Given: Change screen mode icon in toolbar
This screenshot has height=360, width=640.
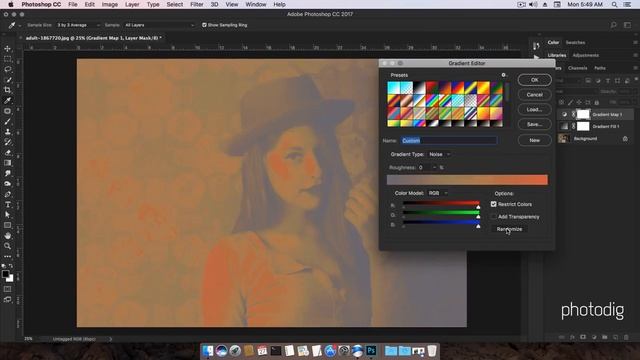Looking at the screenshot, I should click(7, 300).
